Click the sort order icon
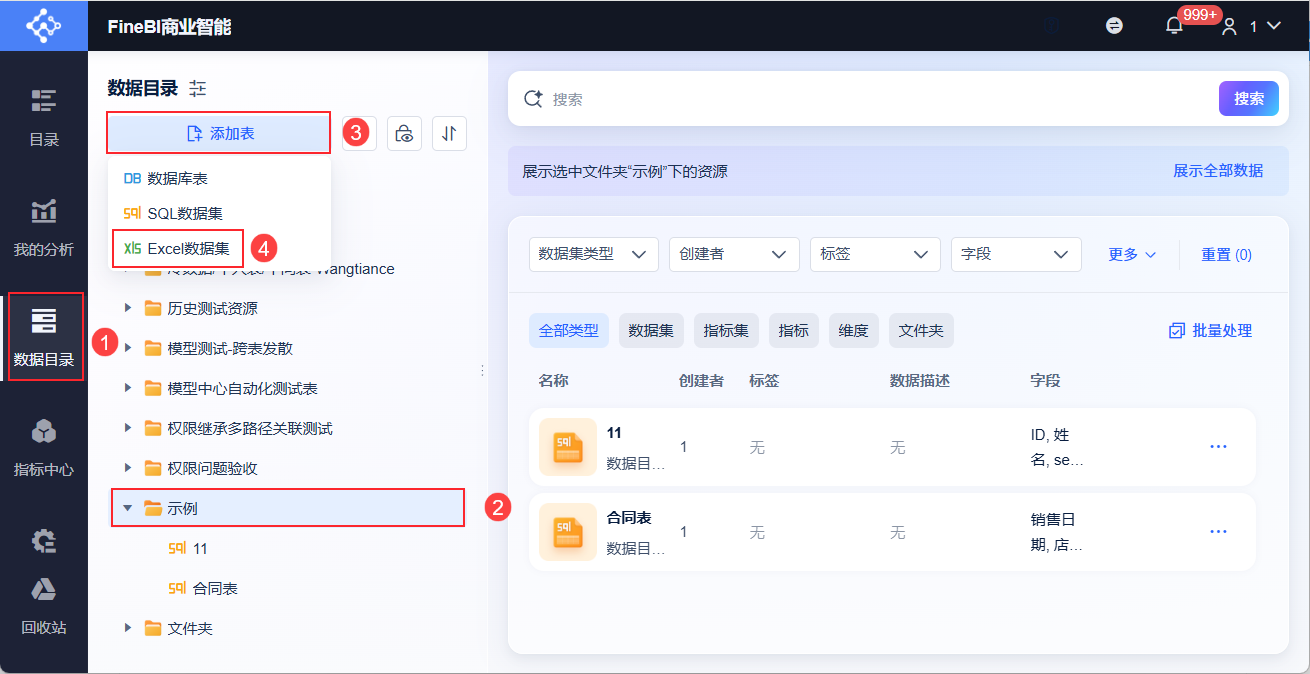1310x674 pixels. click(x=449, y=133)
